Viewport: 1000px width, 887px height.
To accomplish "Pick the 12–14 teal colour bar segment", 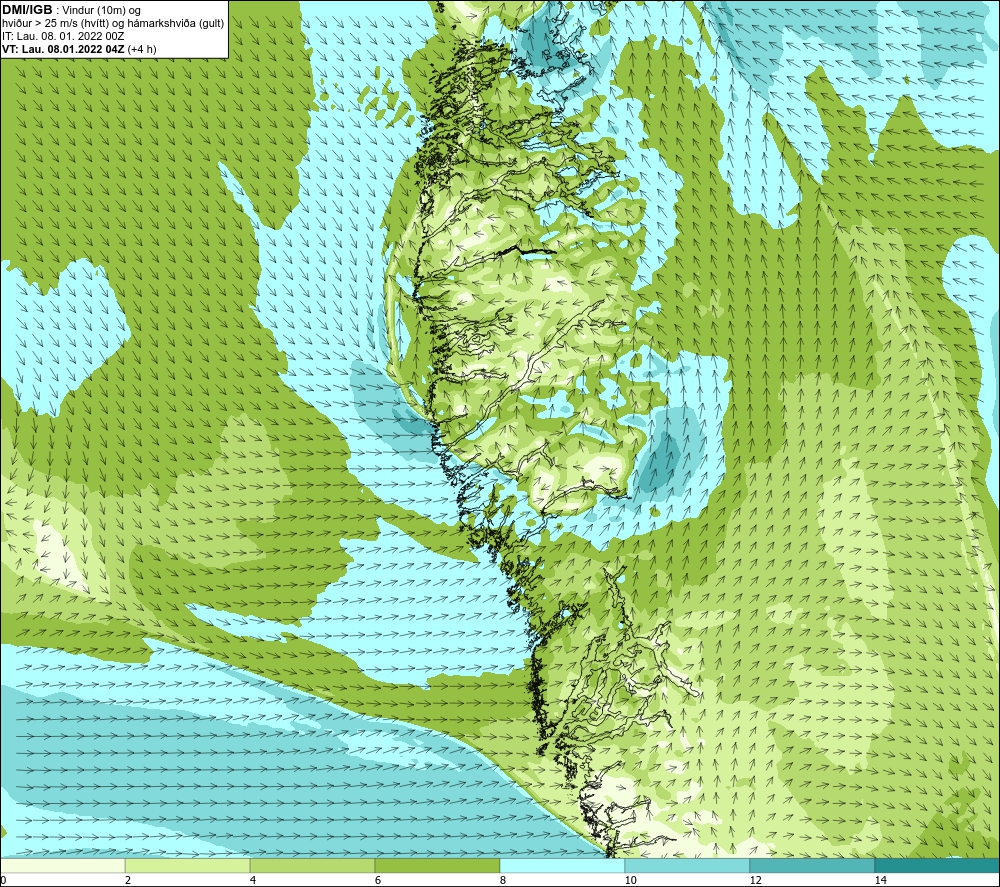I will pyautogui.click(x=812, y=865).
